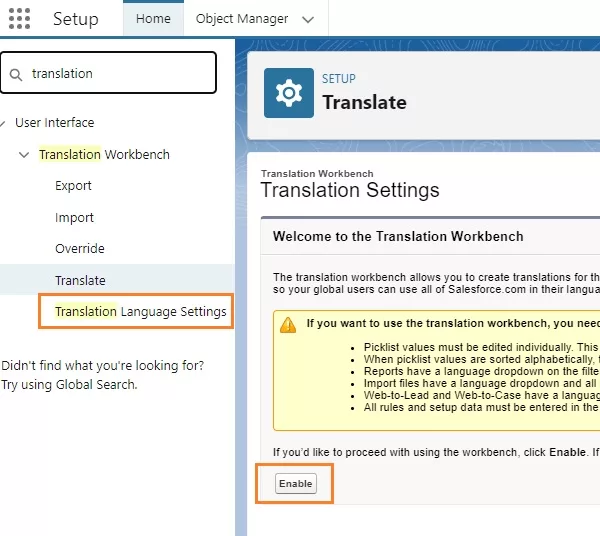Viewport: 600px width, 536px height.
Task: Select the Export item under Translation Workbench
Action: [73, 186]
